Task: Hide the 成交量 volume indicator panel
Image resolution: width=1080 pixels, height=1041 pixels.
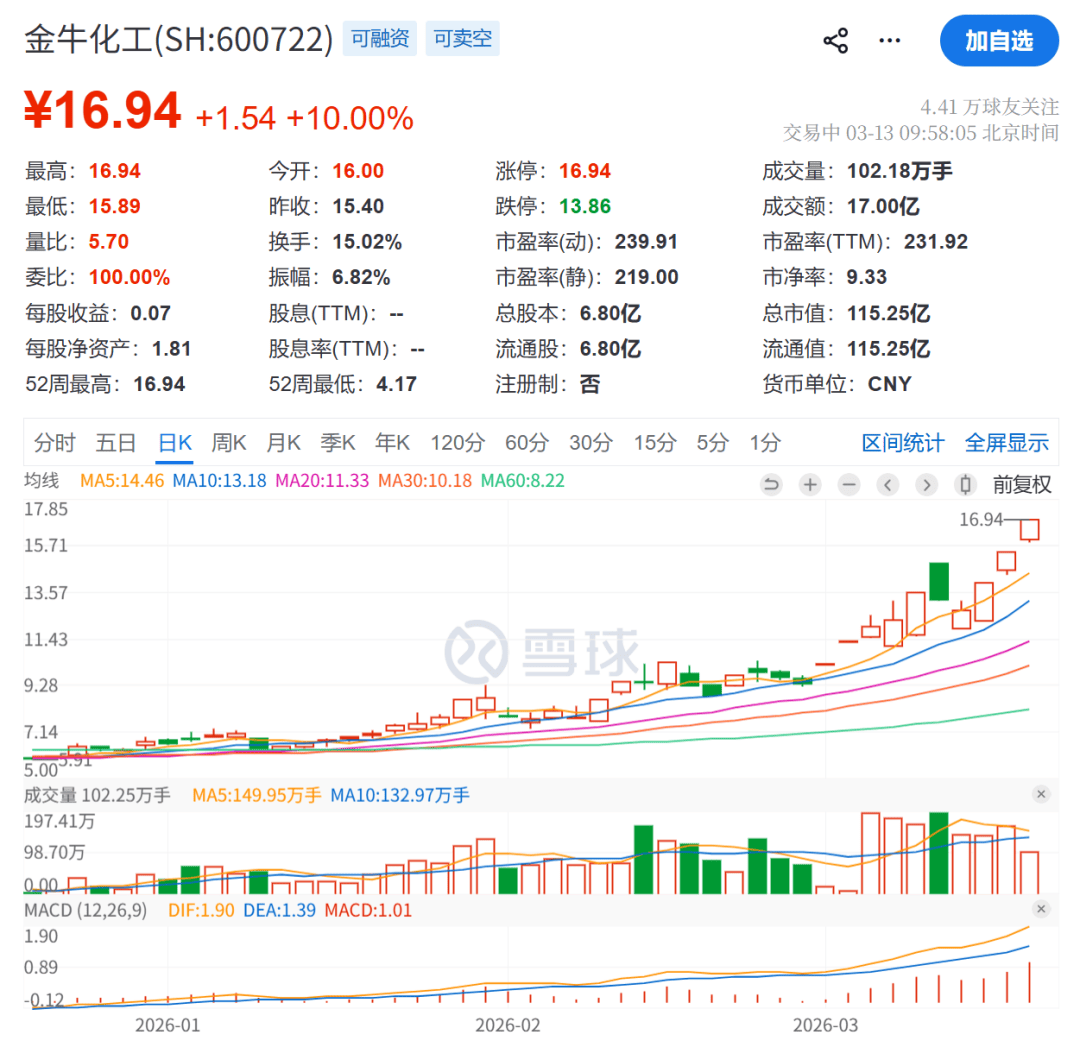Action: (1042, 794)
